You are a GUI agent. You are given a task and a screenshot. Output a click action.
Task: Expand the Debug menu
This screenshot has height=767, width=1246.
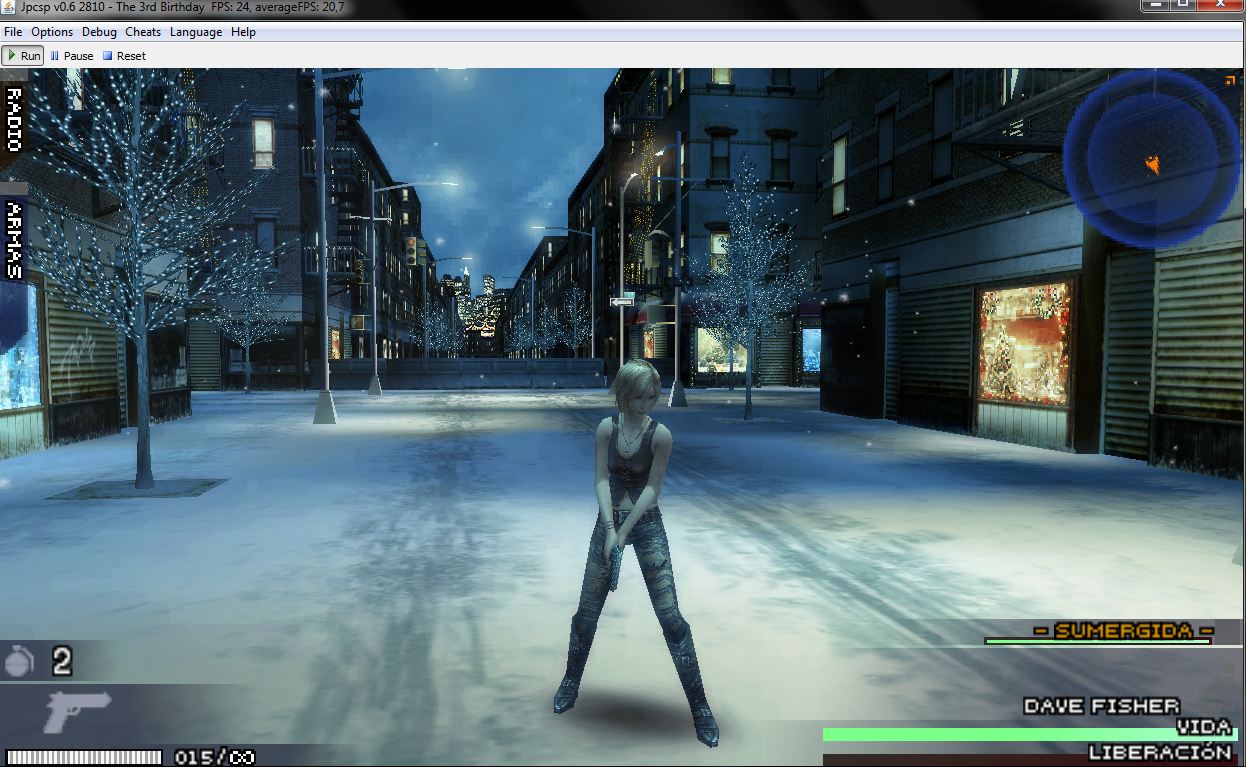point(99,32)
